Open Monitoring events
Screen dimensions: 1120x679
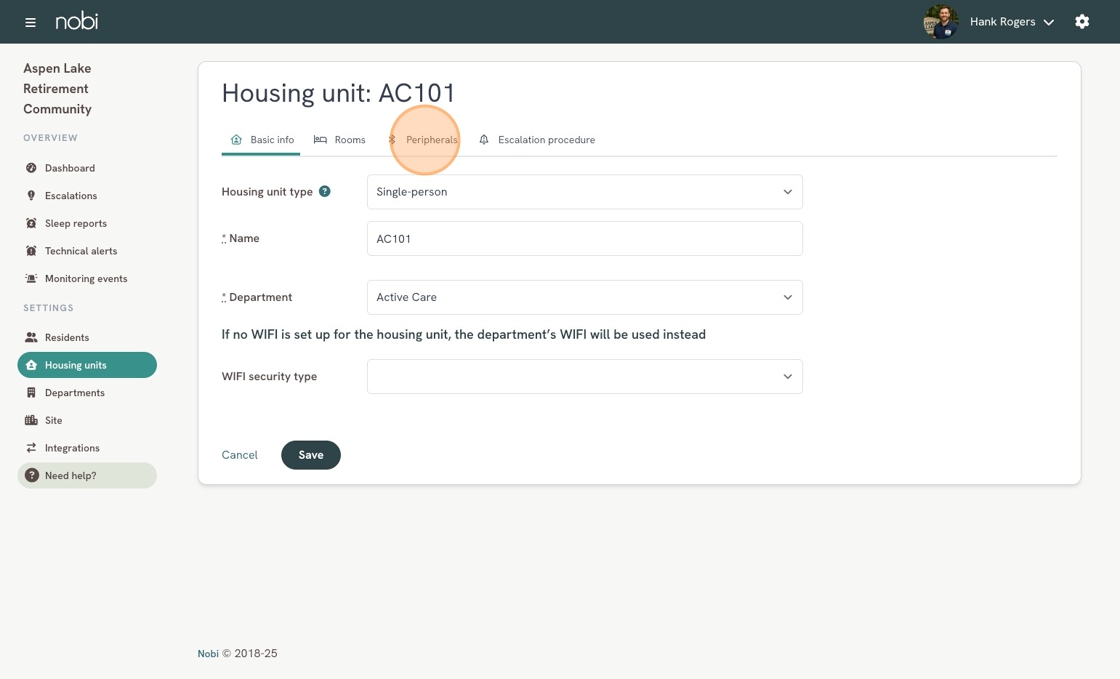tap(85, 279)
